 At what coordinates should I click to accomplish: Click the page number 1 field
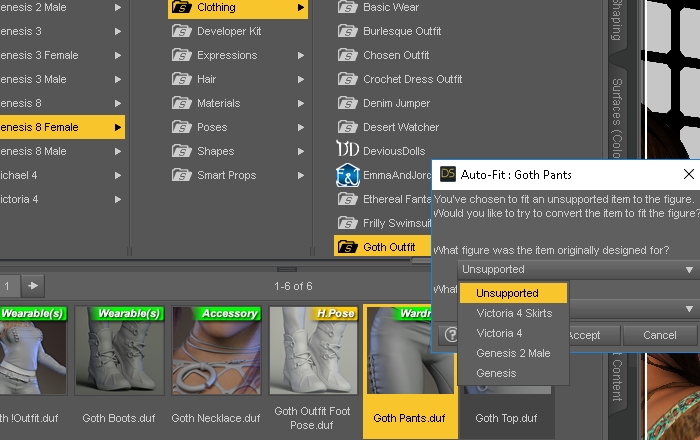point(9,286)
